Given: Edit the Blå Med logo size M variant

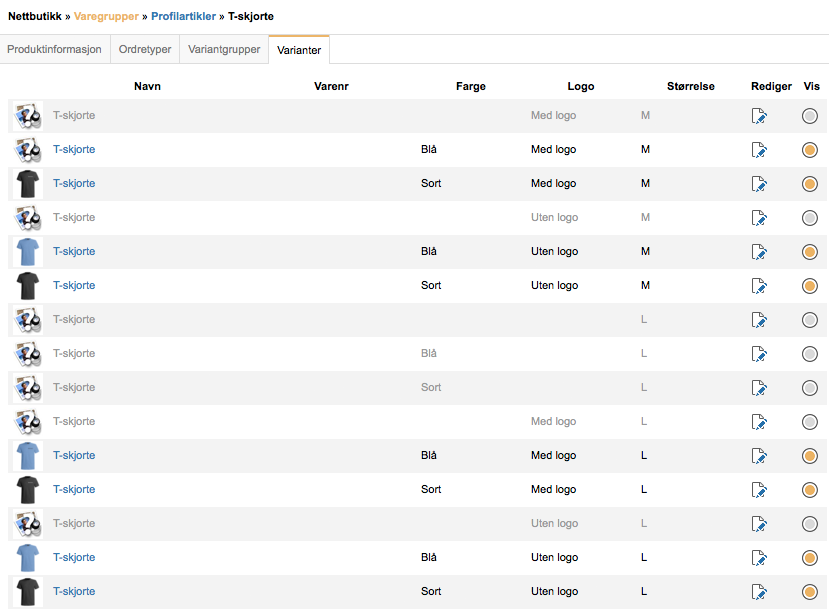Looking at the screenshot, I should point(759,150).
